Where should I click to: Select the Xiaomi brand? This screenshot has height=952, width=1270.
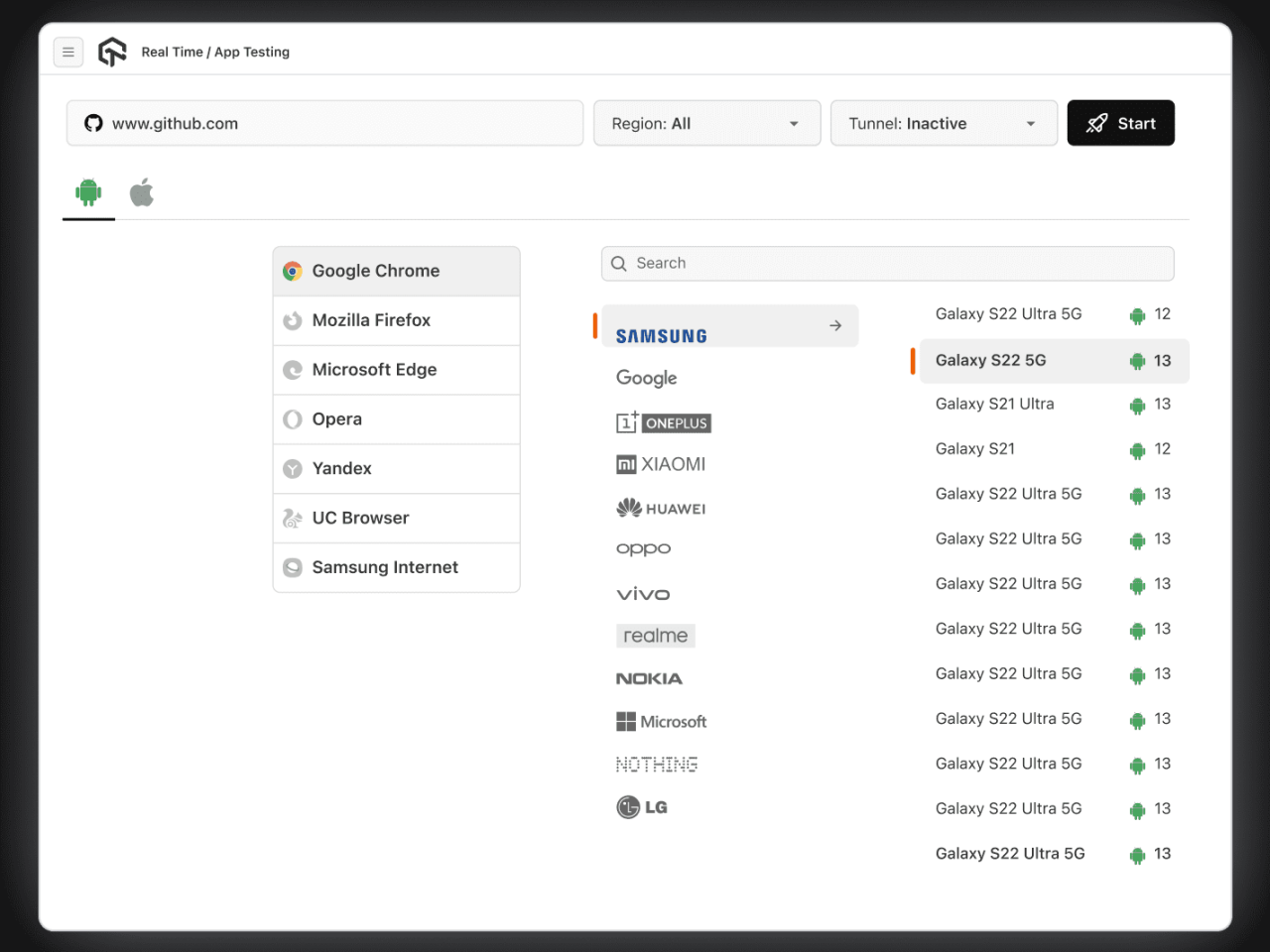[661, 464]
